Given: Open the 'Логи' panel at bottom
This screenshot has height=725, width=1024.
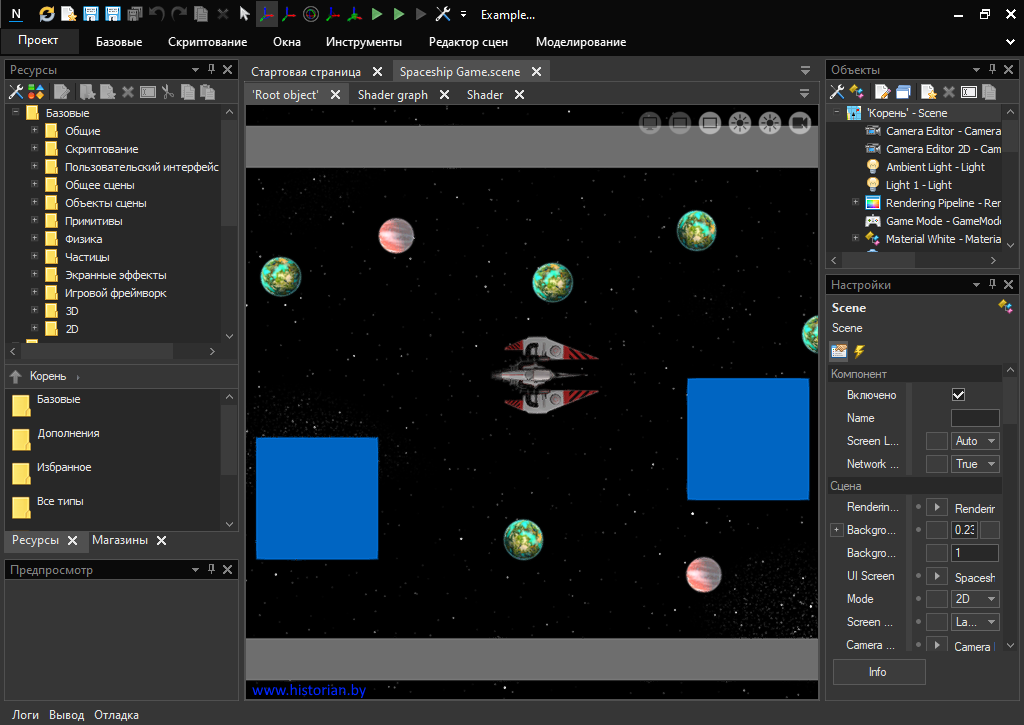Looking at the screenshot, I should point(25,715).
